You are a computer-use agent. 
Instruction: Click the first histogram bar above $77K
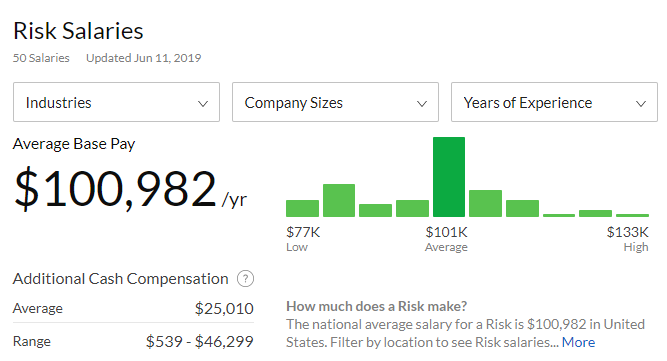(302, 208)
